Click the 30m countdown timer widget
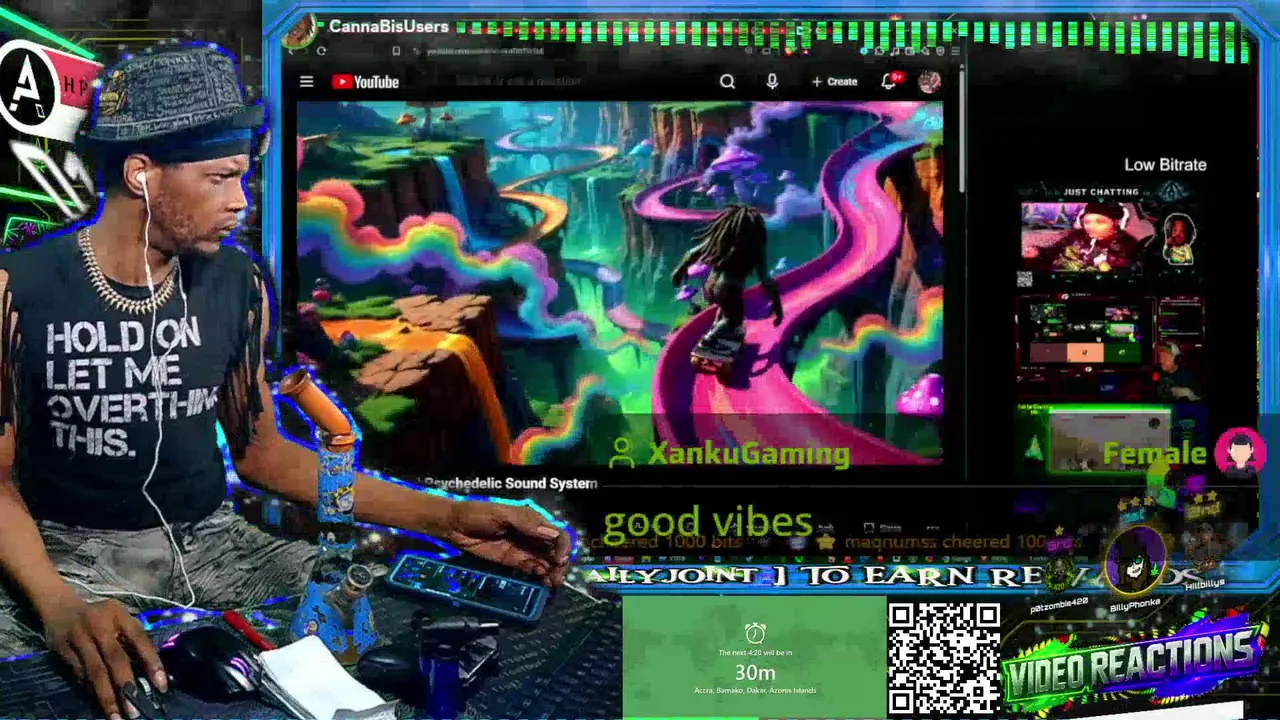Viewport: 1280px width, 720px height. point(755,659)
